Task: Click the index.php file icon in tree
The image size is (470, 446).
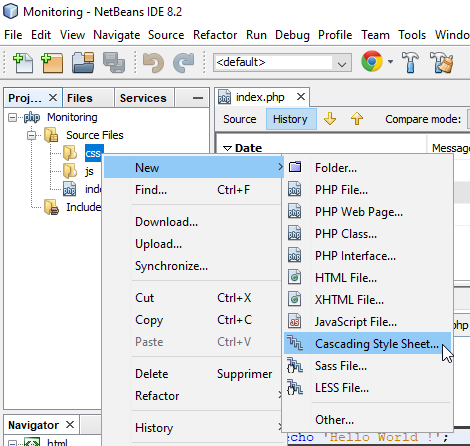Action: click(x=69, y=189)
